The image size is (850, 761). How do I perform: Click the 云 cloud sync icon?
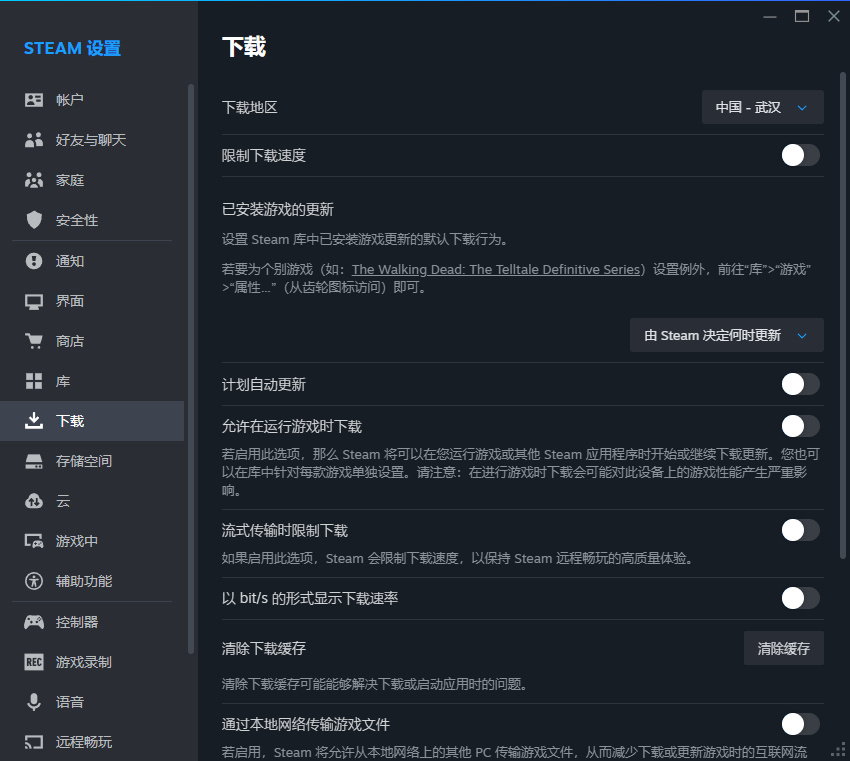point(34,501)
